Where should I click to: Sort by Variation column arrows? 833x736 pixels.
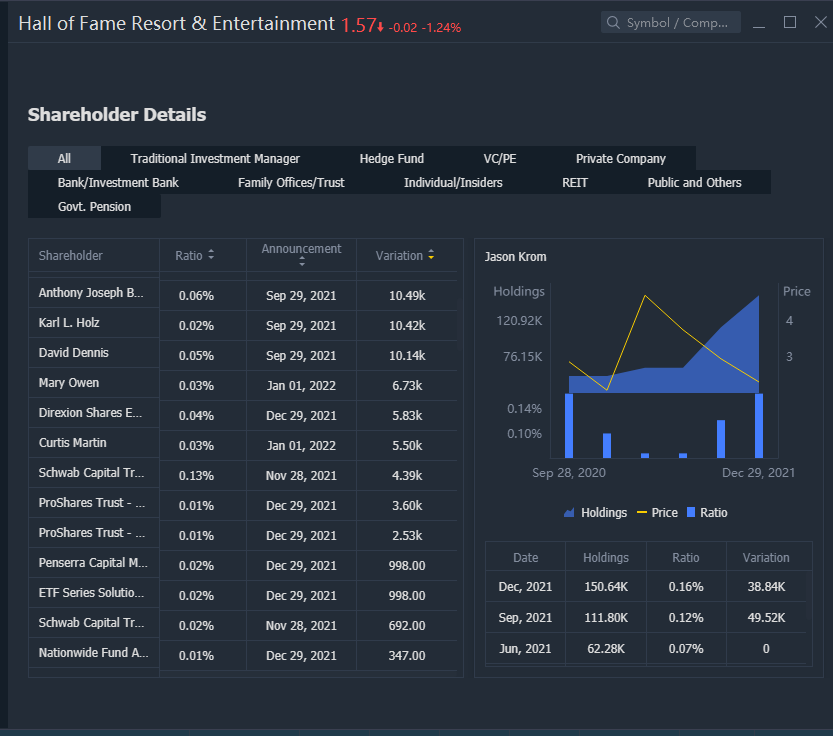[431, 256]
